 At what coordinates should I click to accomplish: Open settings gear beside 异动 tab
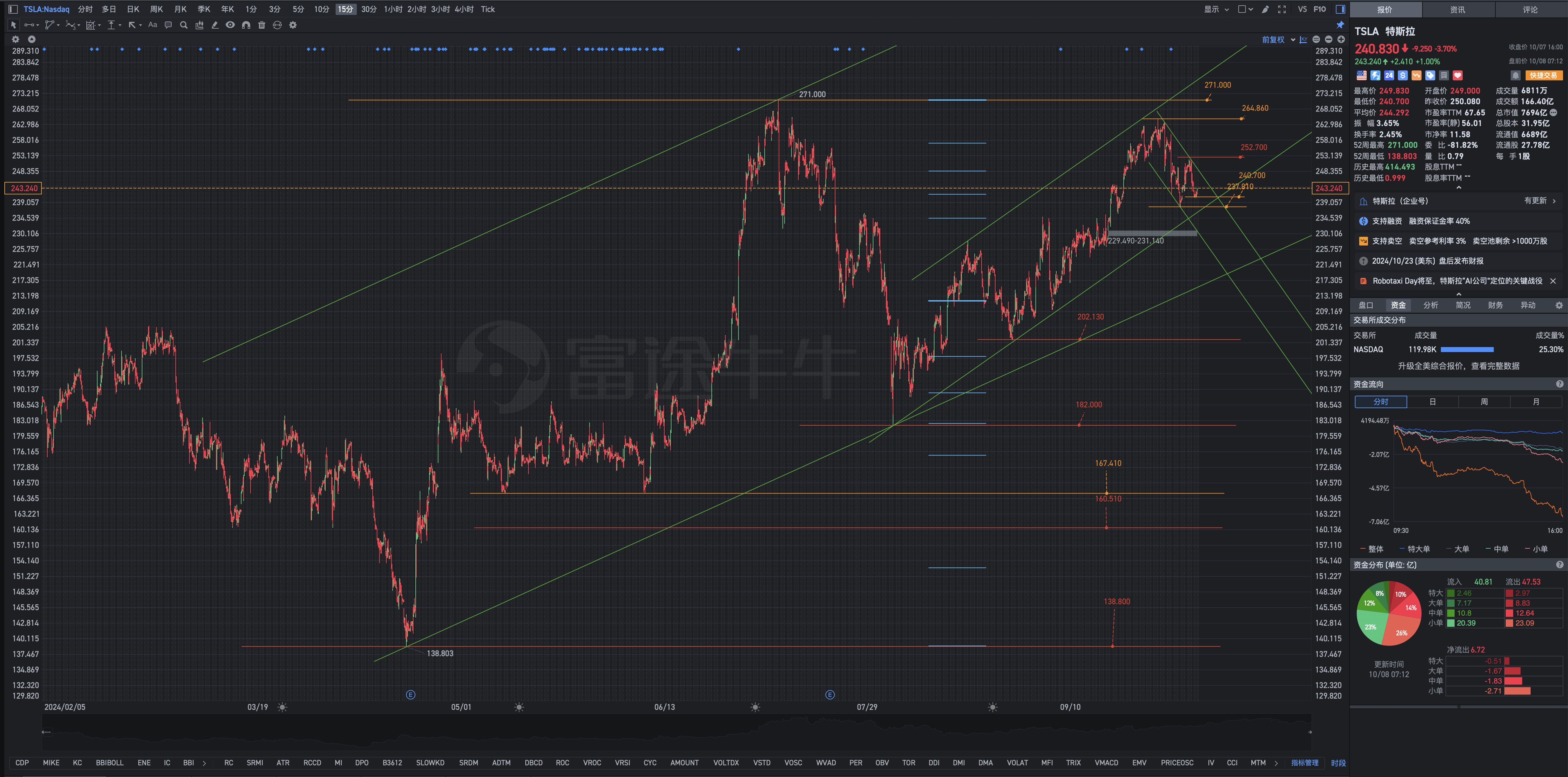pos(1559,305)
